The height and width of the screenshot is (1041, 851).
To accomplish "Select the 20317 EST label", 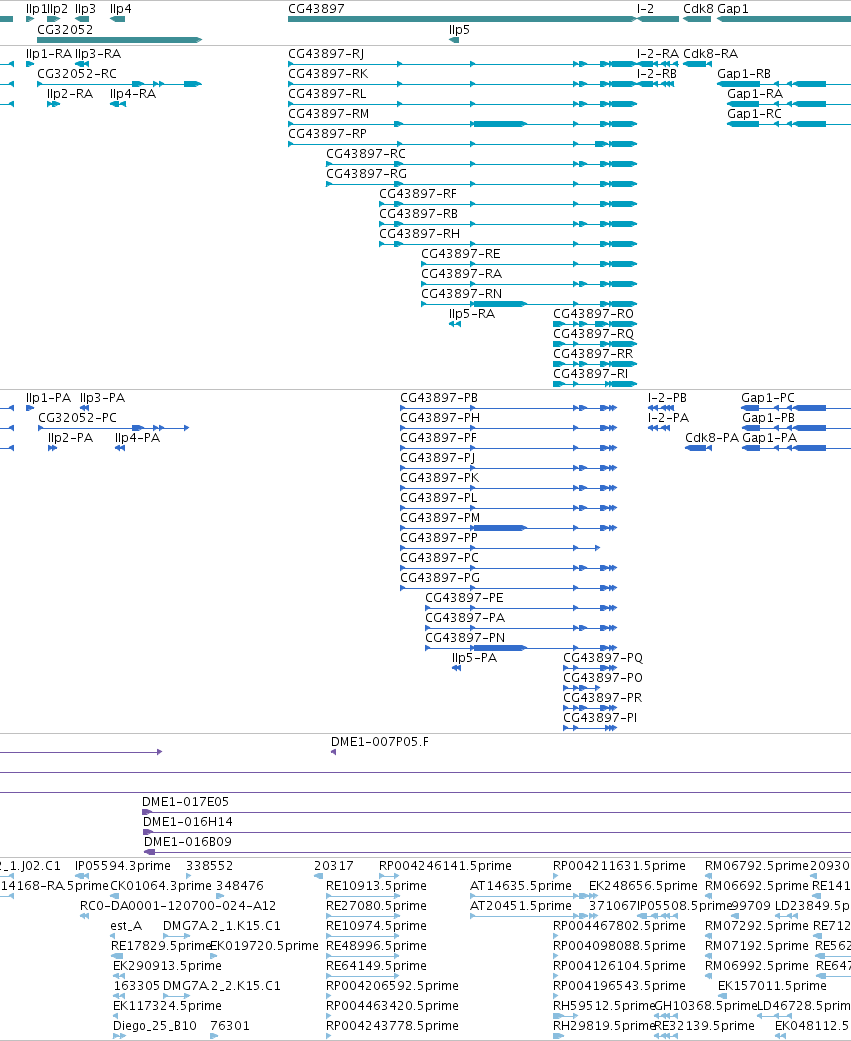I will coord(334,866).
